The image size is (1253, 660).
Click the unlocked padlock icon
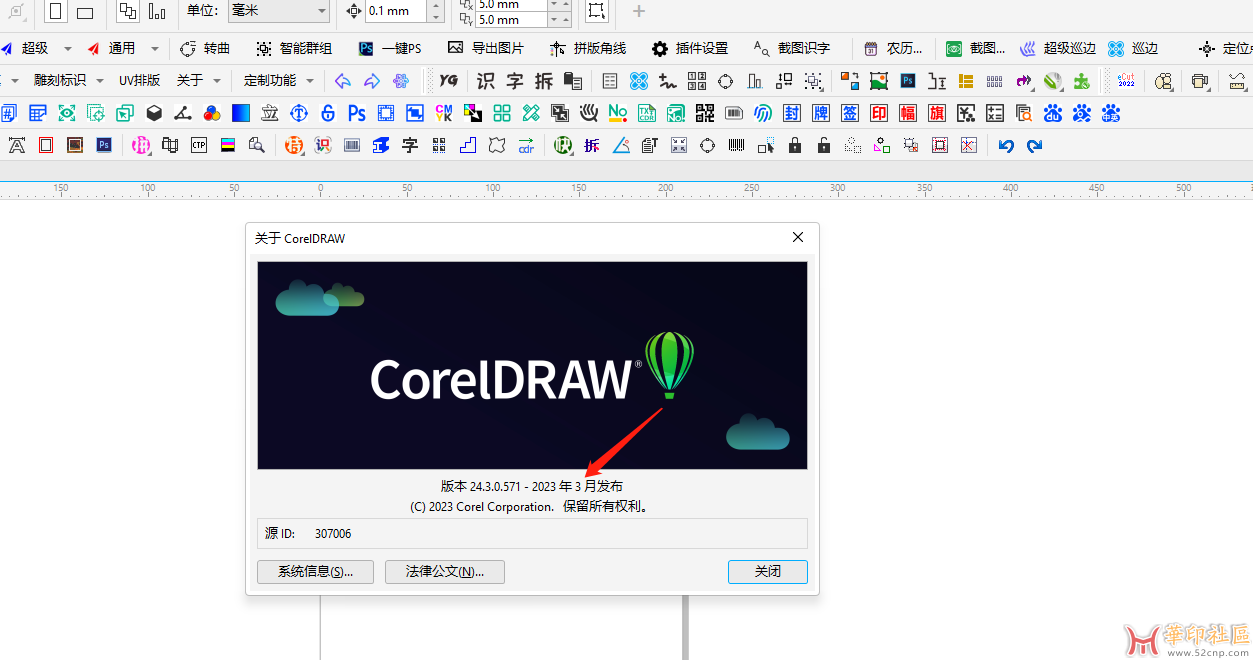pyautogui.click(x=824, y=146)
